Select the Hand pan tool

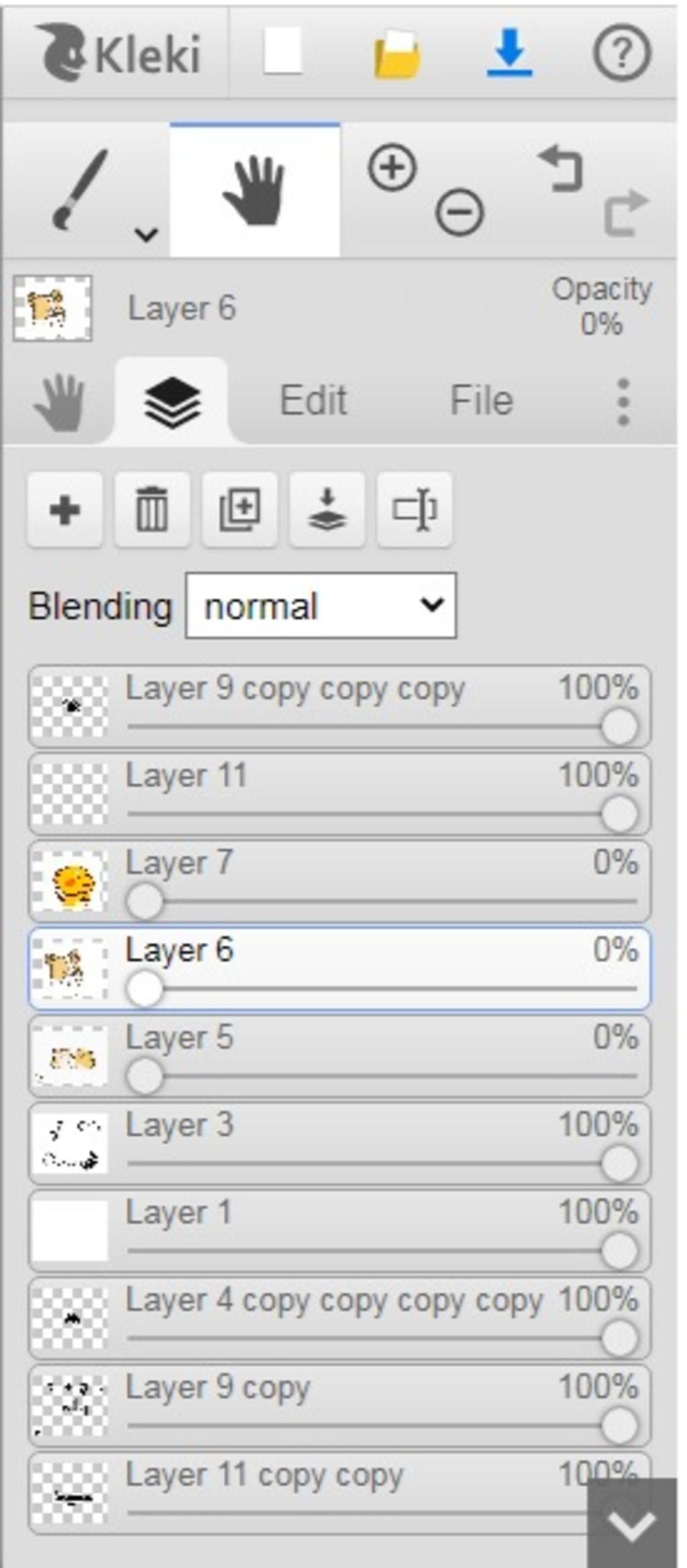pyautogui.click(x=254, y=190)
